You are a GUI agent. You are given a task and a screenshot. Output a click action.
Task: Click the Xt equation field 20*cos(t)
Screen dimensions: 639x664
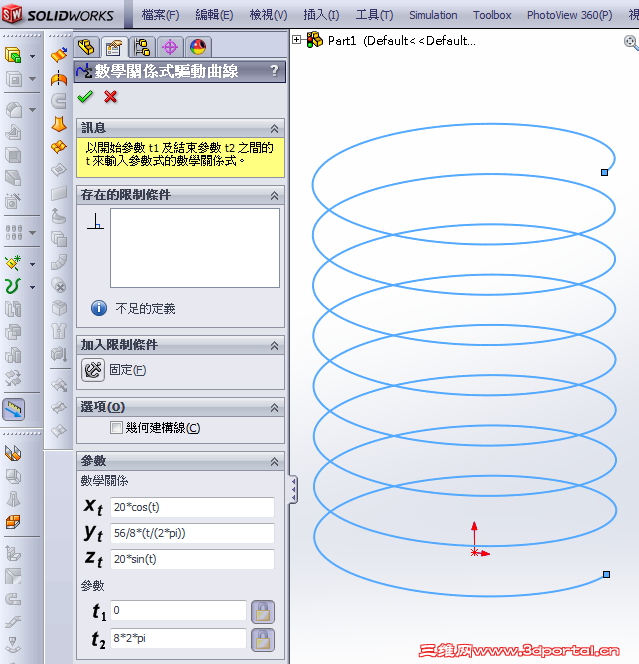tap(193, 507)
